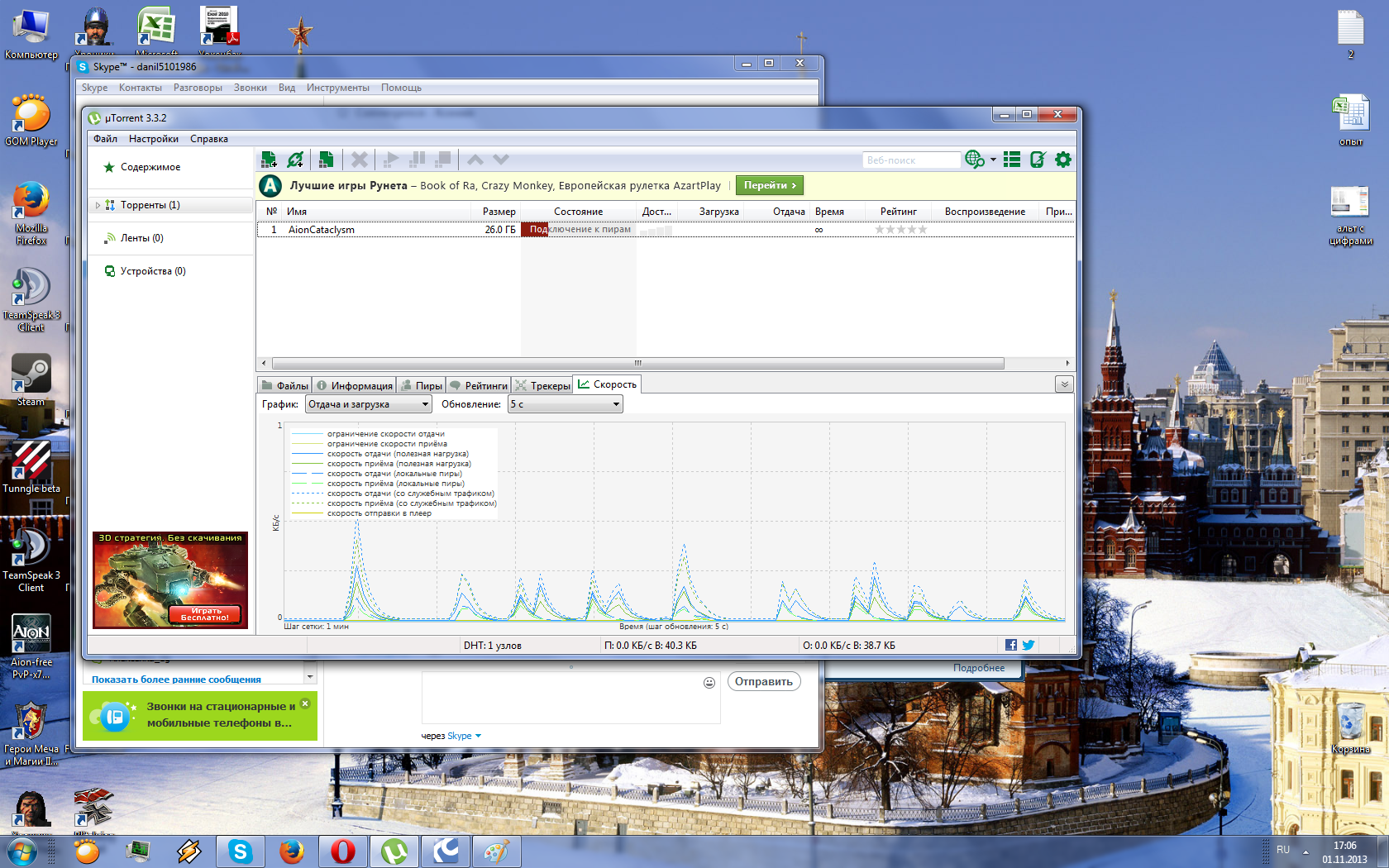Click the Pause torrent icon
Viewport: 1389px width, 868px height.
click(x=418, y=160)
